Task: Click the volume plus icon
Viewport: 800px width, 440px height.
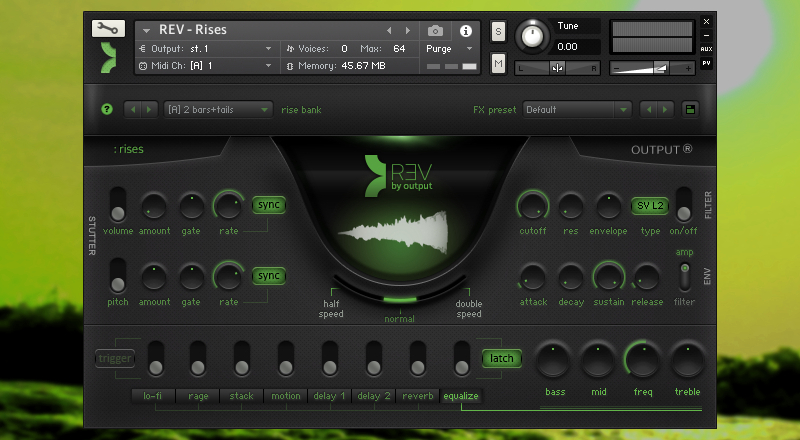Action: coord(688,68)
